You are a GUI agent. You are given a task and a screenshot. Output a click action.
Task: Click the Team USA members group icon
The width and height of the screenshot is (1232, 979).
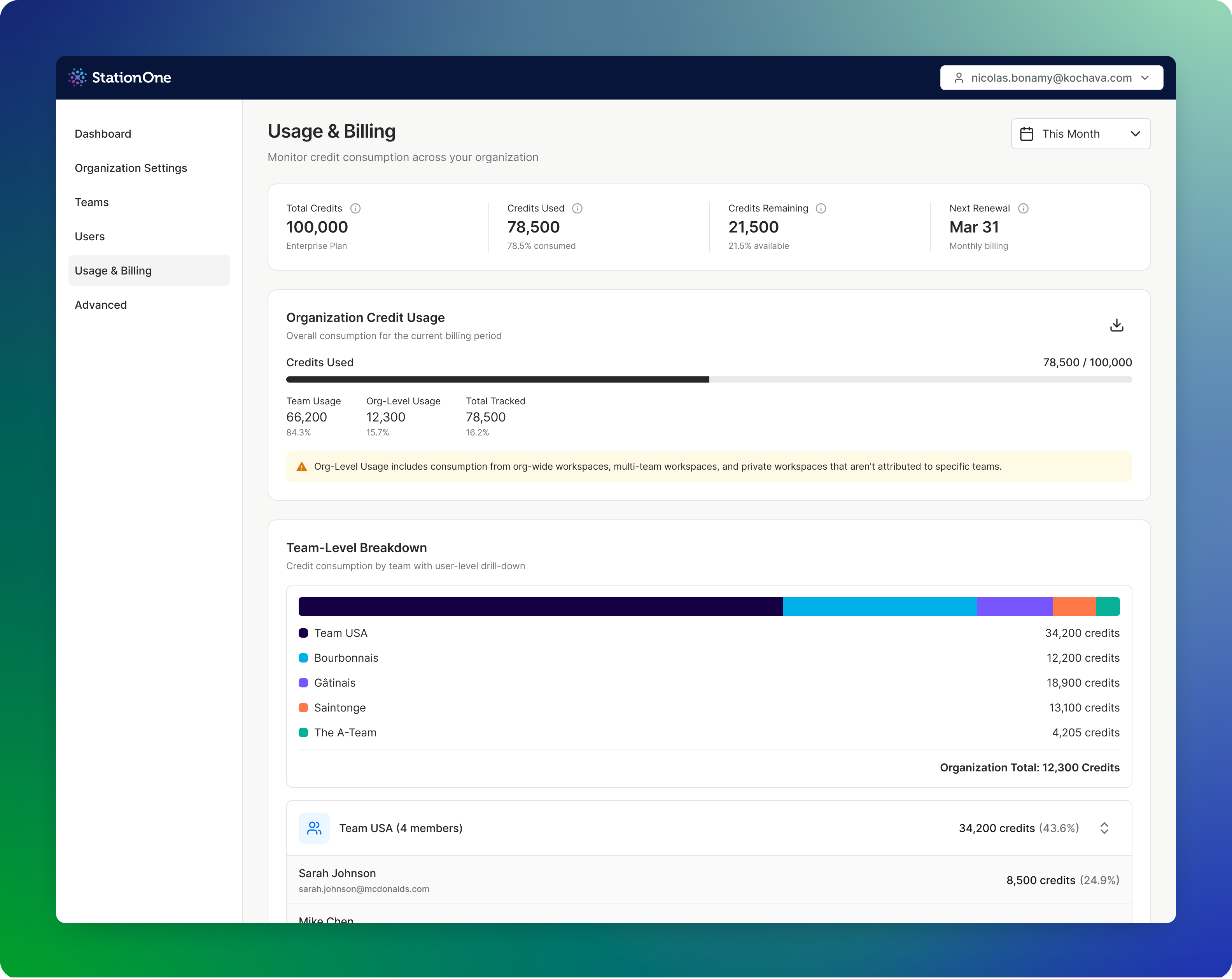(314, 828)
